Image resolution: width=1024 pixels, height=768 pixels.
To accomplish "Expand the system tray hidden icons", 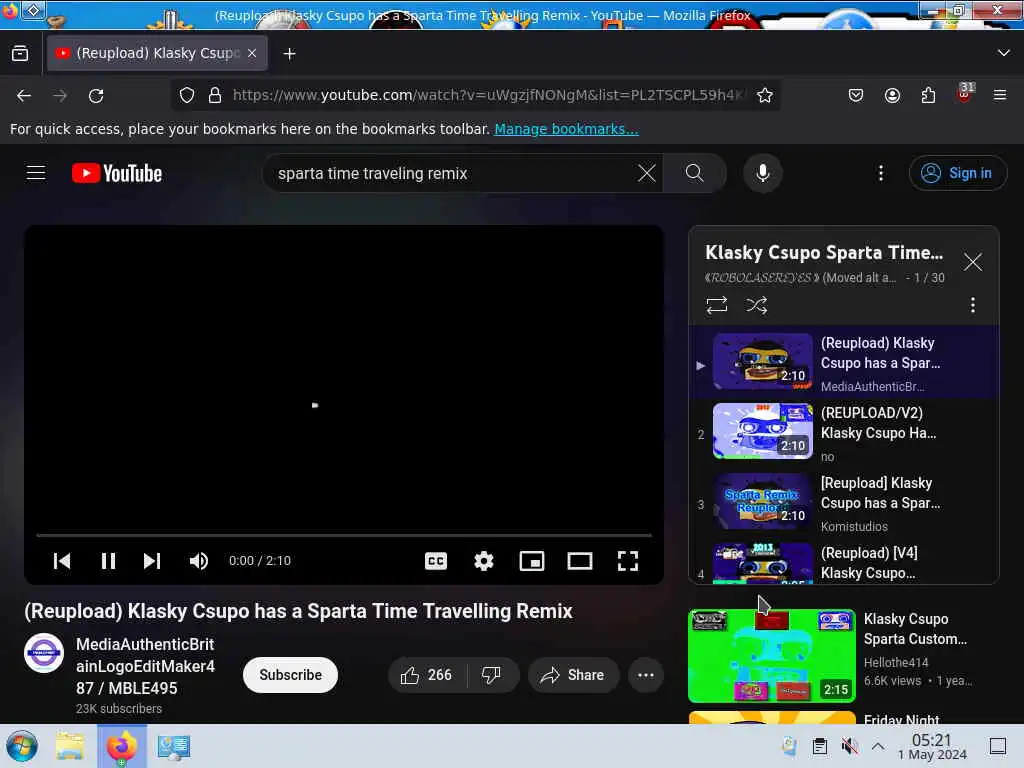I will coord(878,746).
